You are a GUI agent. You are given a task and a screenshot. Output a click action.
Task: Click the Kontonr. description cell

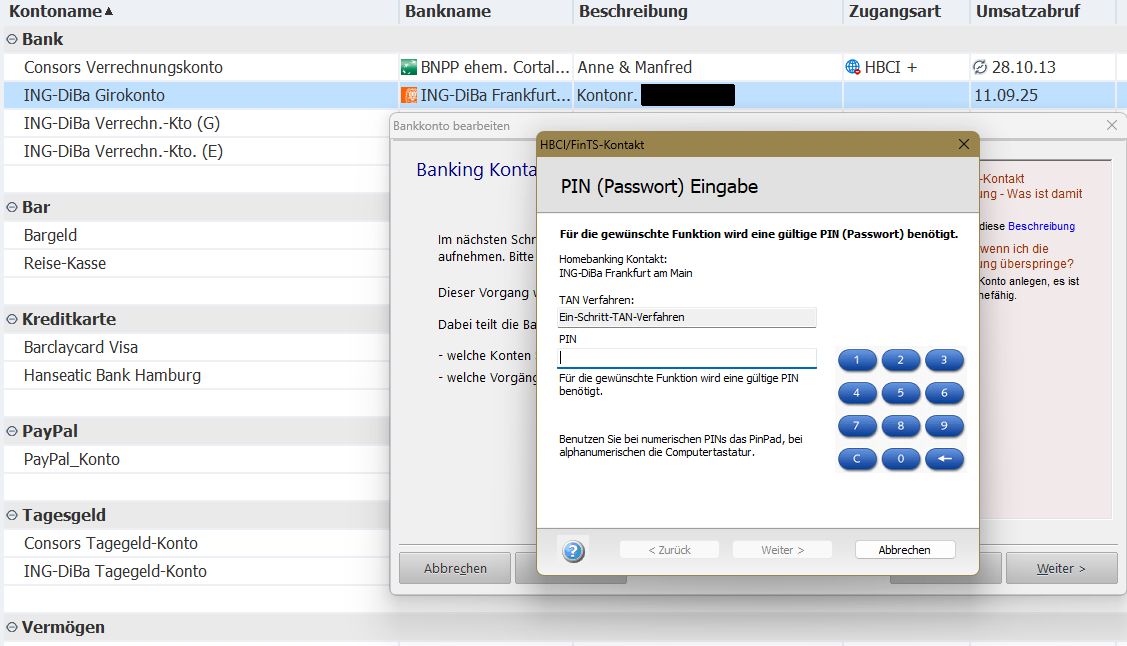tap(708, 95)
